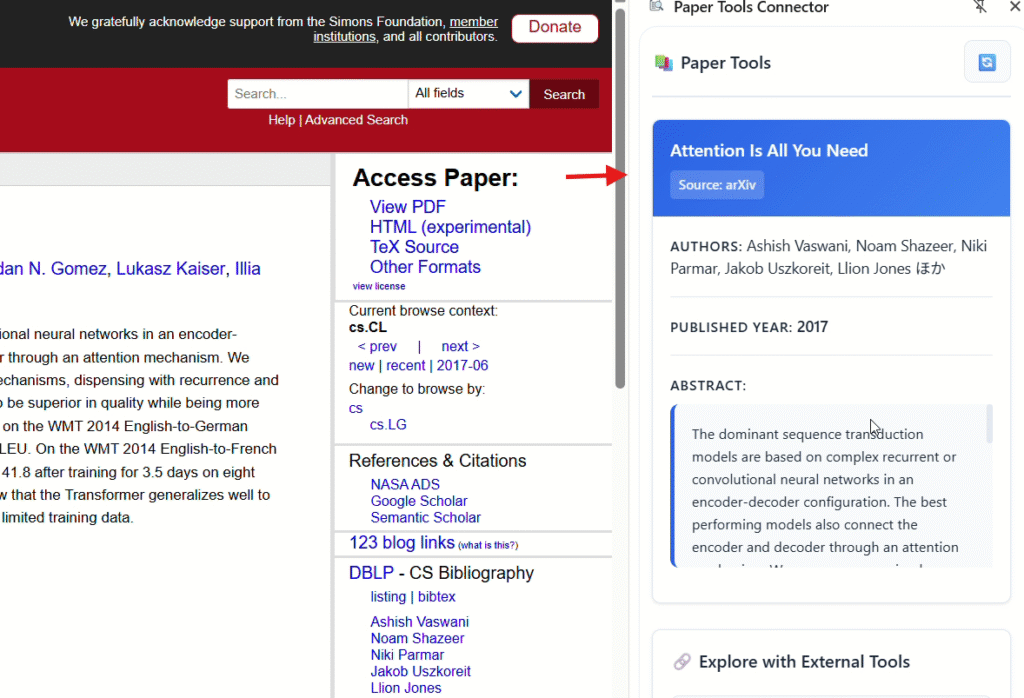This screenshot has height=698, width=1024.
Task: Change browse context to cs
Action: 355,409
